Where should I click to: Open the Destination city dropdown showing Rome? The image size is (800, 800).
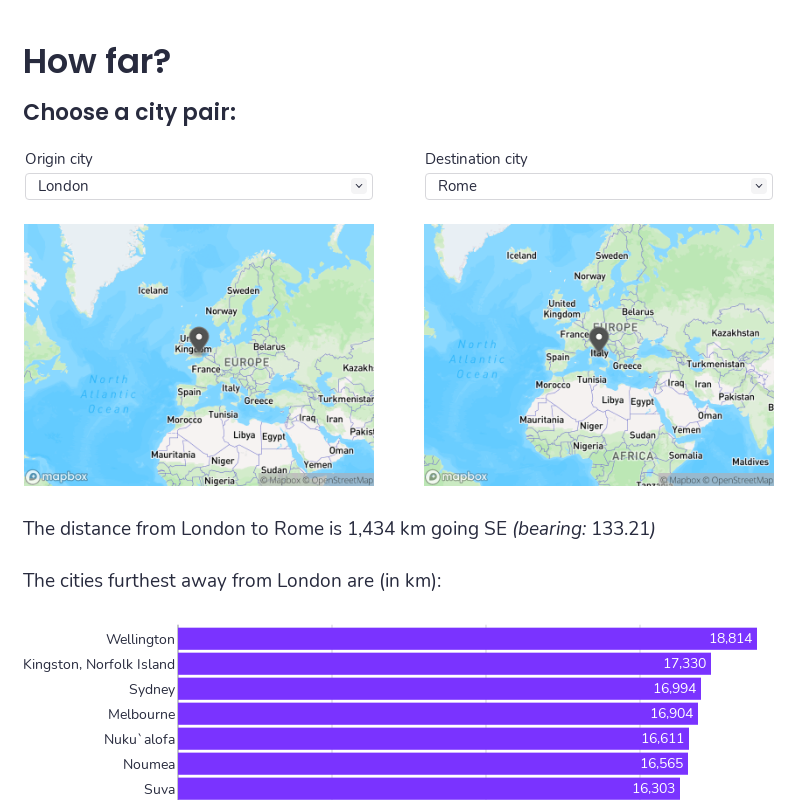pos(598,186)
